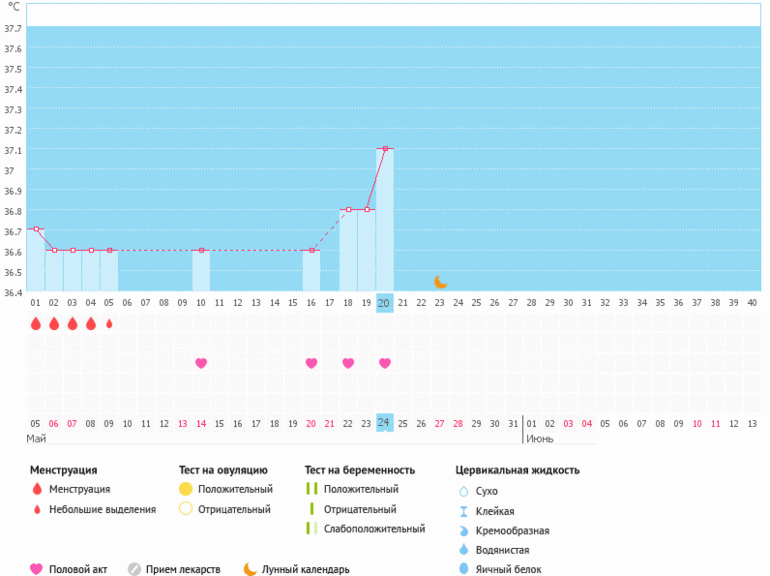Click the small spotting drop on day 05
This screenshot has width=770, height=576.
click(109, 324)
